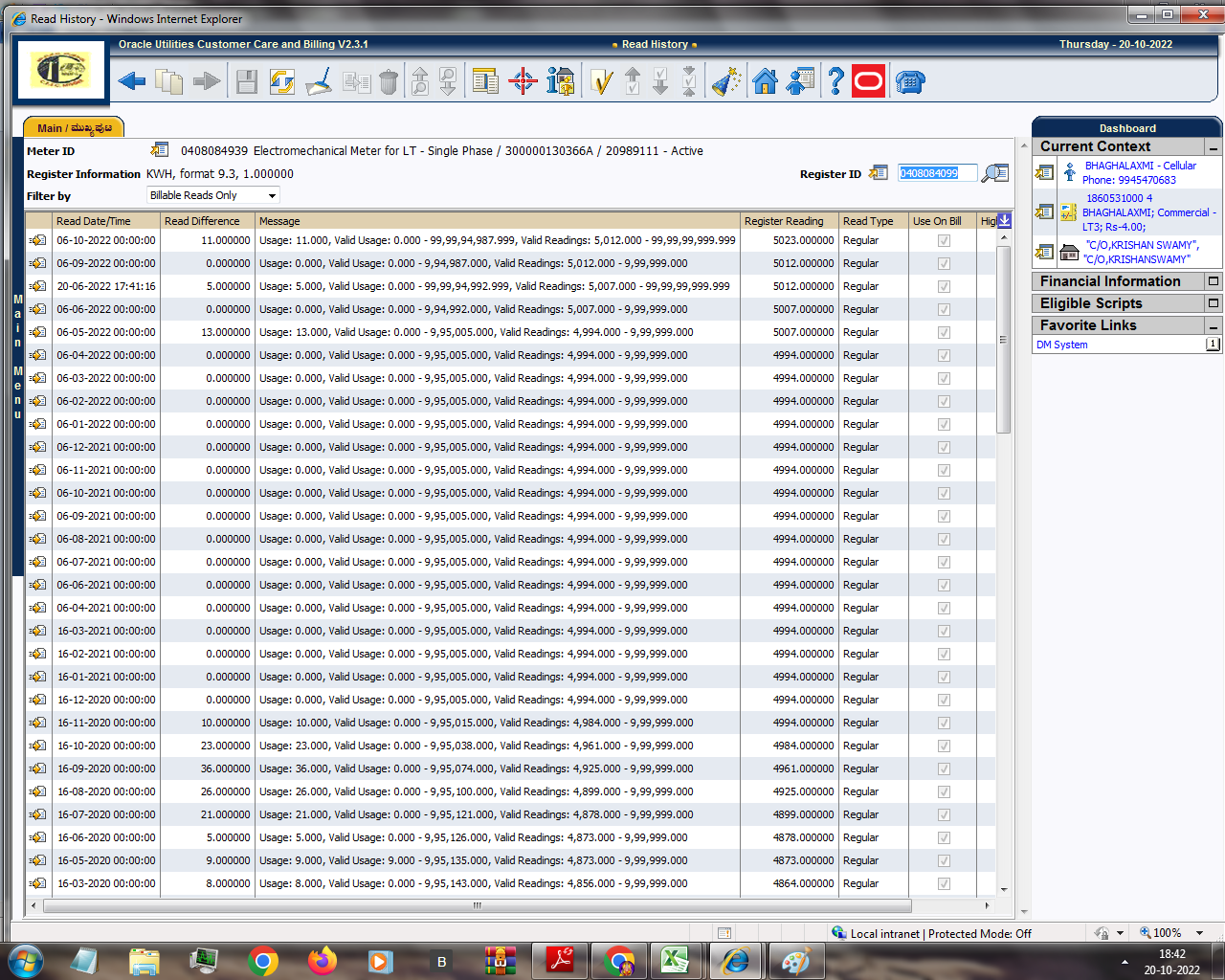Screen dimensions: 1225x980
Task: Click the favorite link number 1 button
Action: tap(1213, 345)
